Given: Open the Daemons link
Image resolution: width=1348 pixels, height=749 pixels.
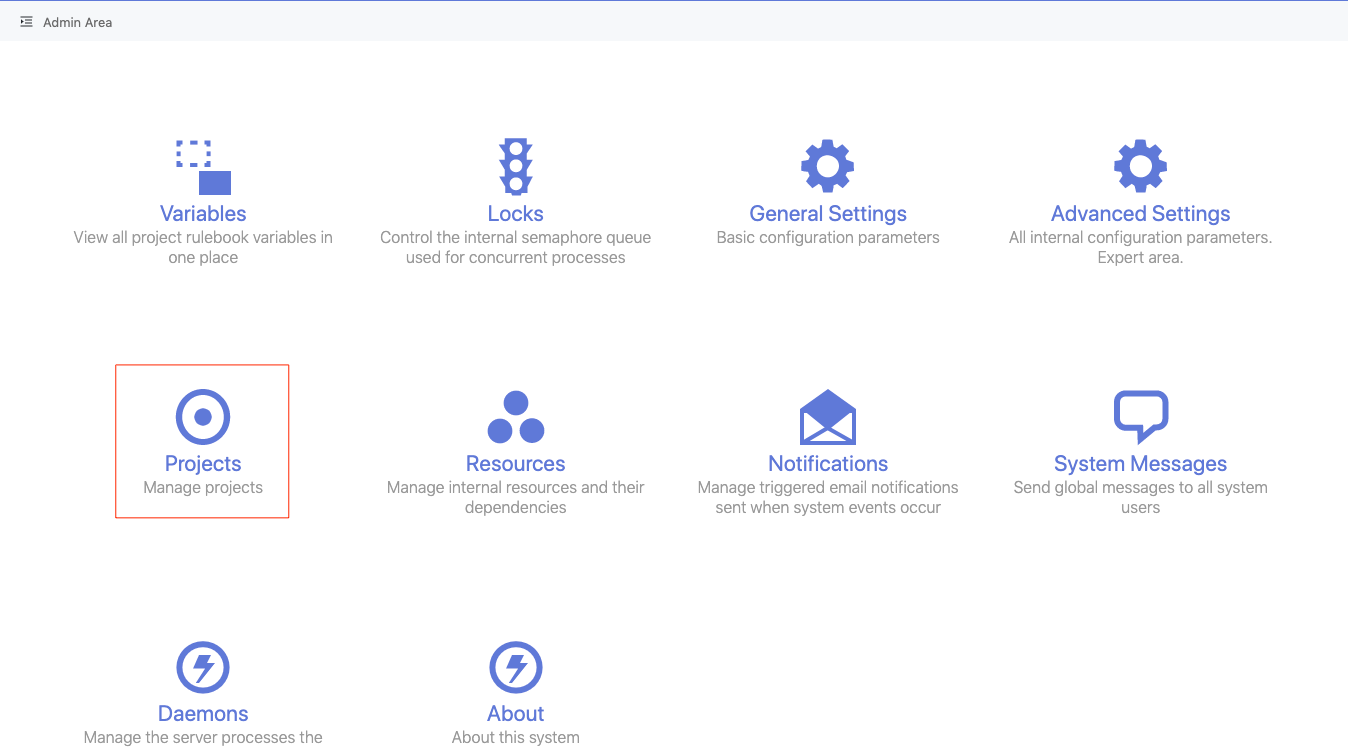Looking at the screenshot, I should click(x=203, y=713).
